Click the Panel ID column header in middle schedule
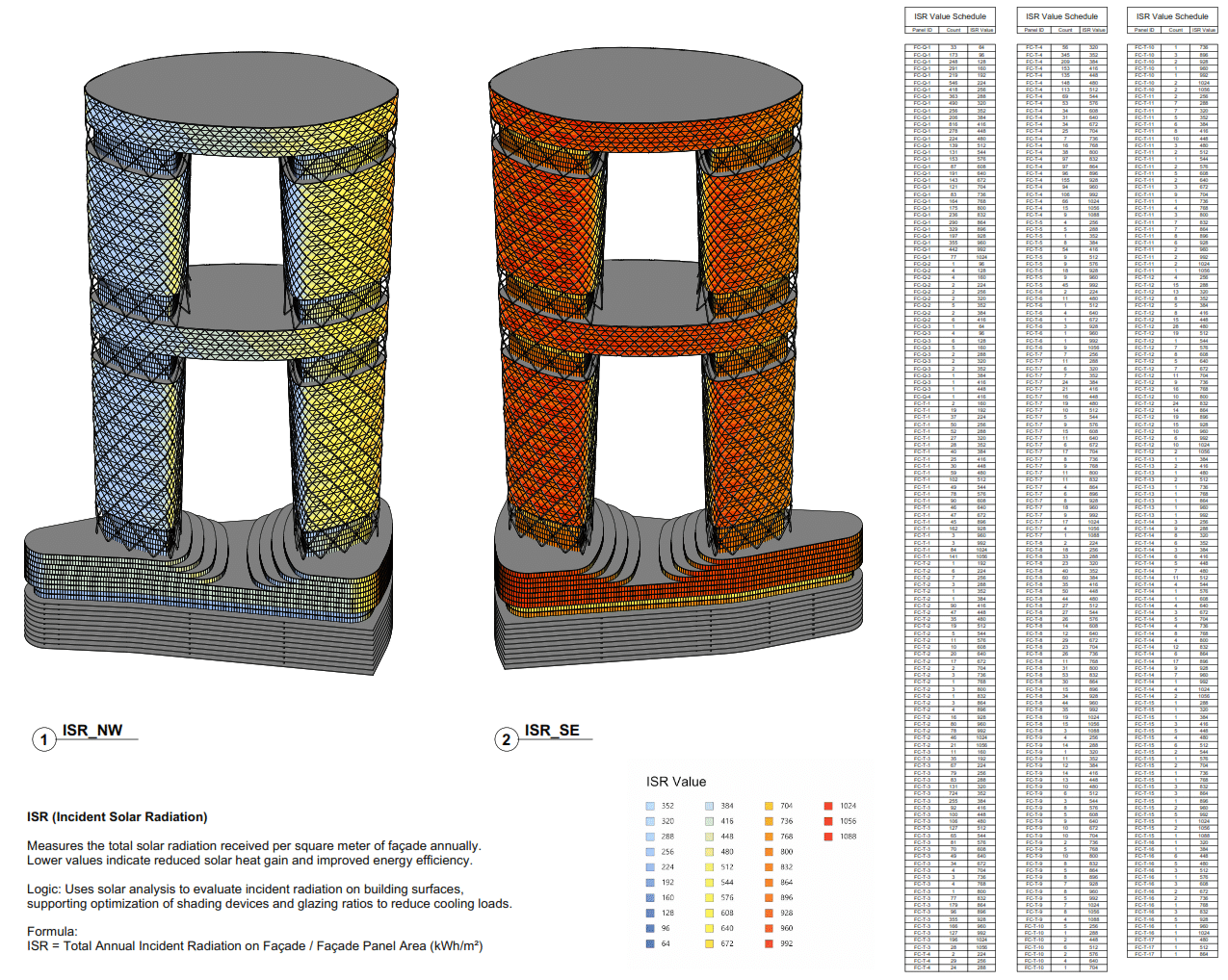The image size is (1228, 980). coord(1035,29)
